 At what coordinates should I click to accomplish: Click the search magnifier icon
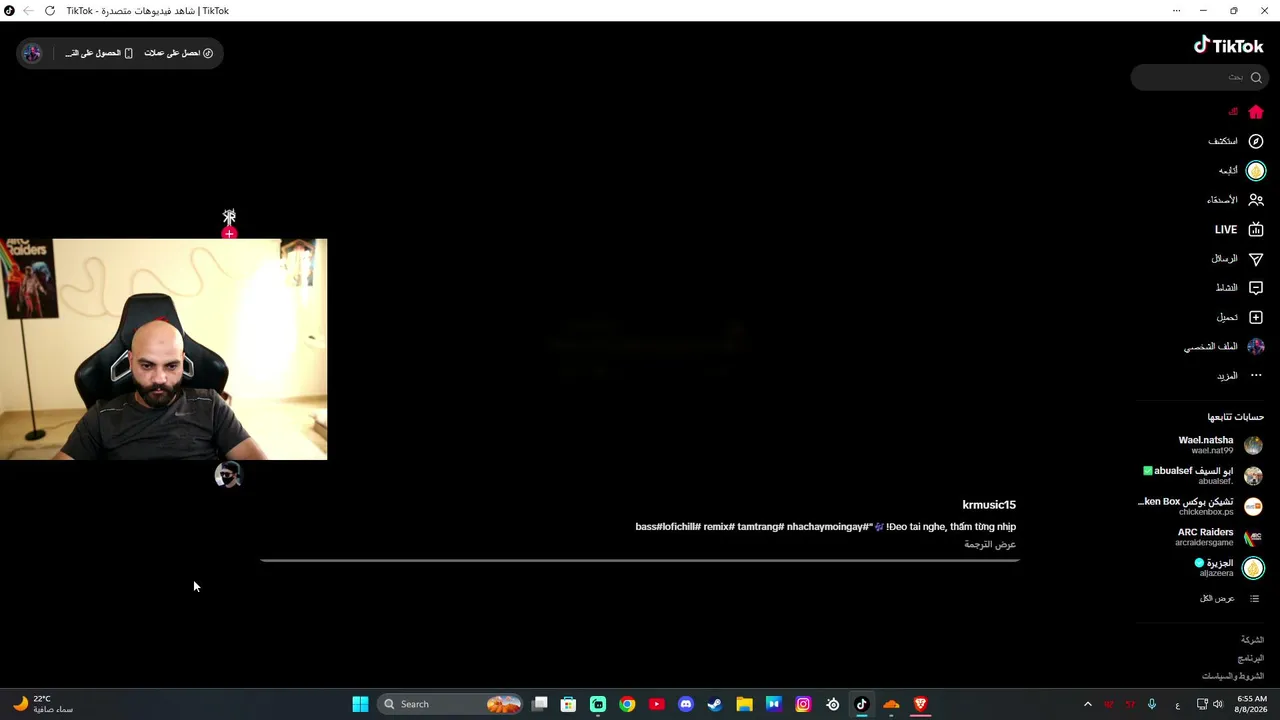click(x=1256, y=77)
